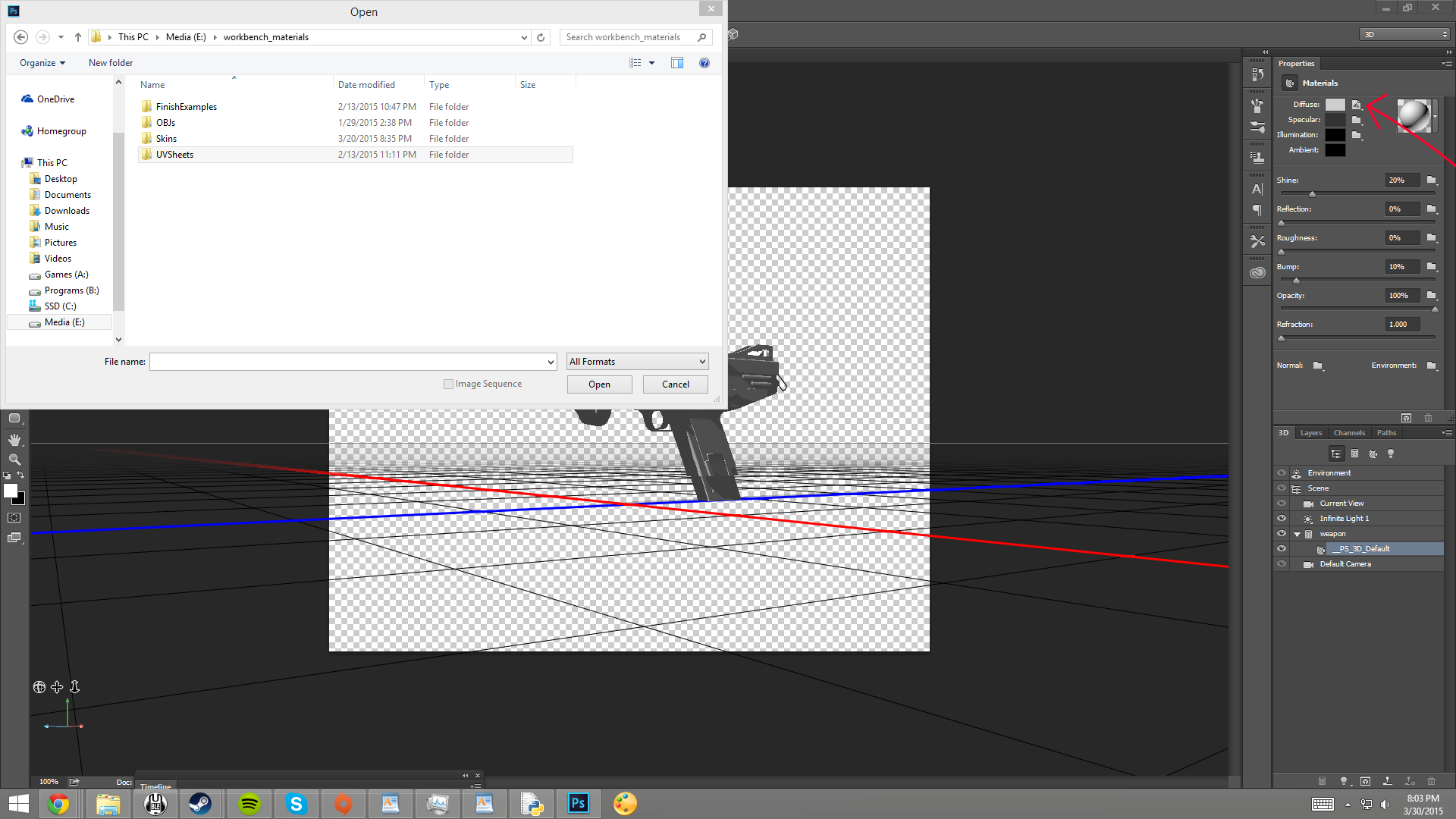The width and height of the screenshot is (1456, 819).
Task: Open Photoshop from the Windows taskbar
Action: [578, 803]
